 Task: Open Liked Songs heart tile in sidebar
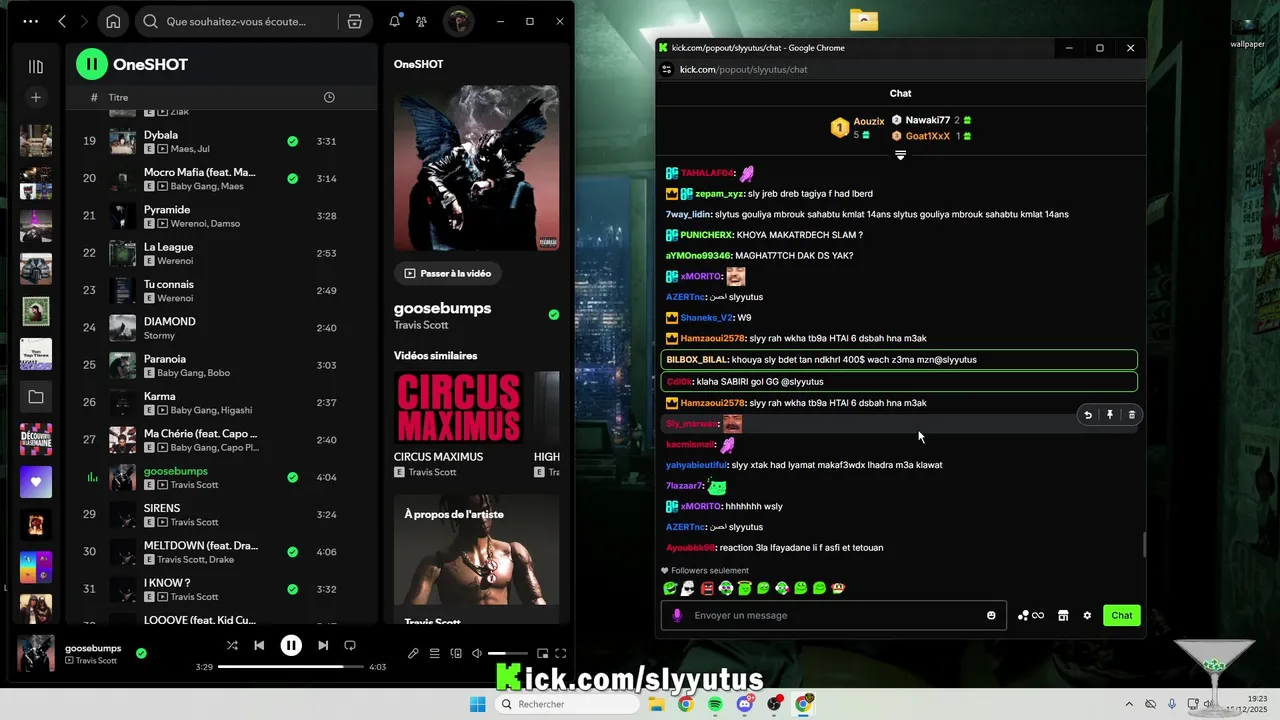(x=36, y=482)
